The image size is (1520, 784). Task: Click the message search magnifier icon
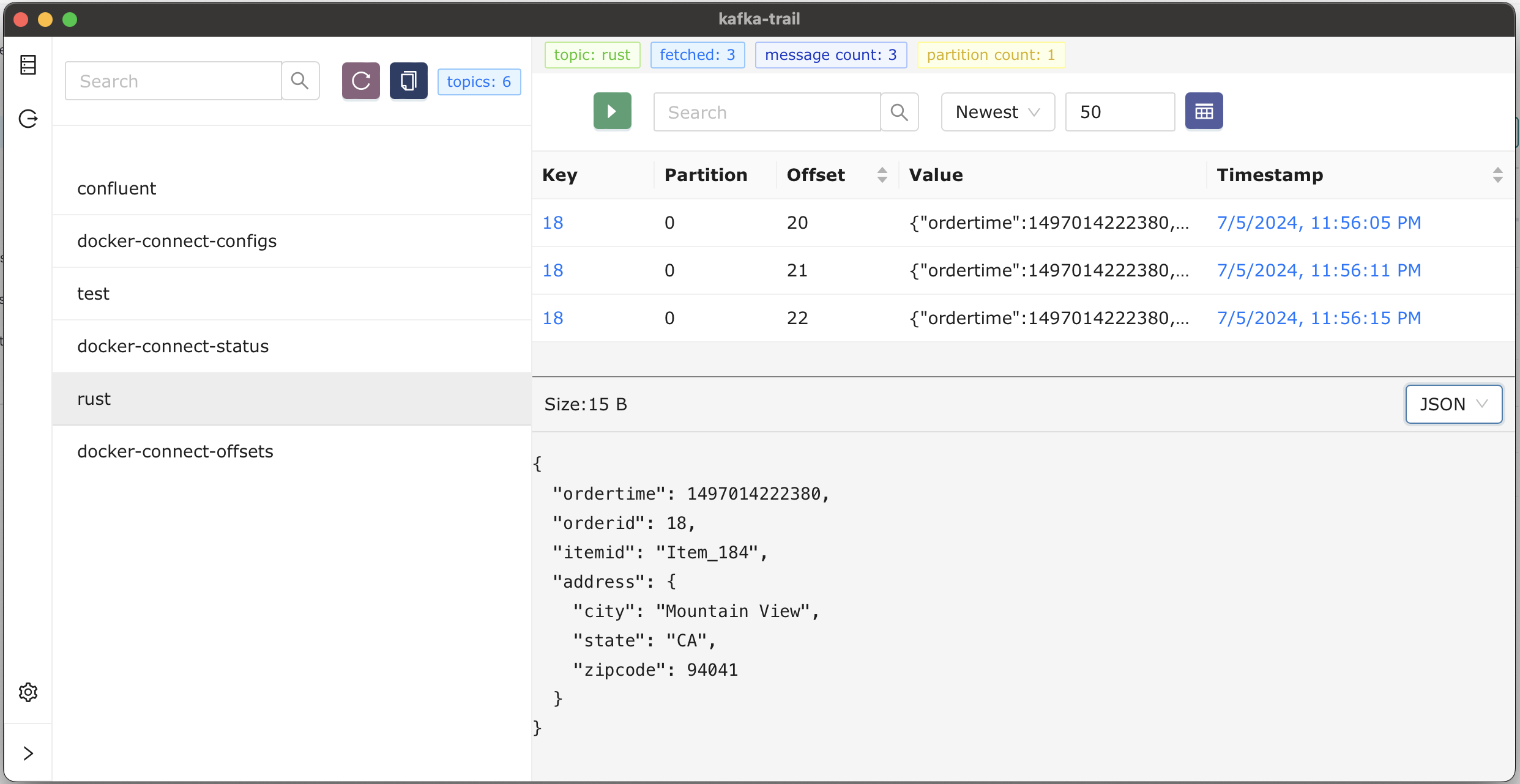point(899,112)
